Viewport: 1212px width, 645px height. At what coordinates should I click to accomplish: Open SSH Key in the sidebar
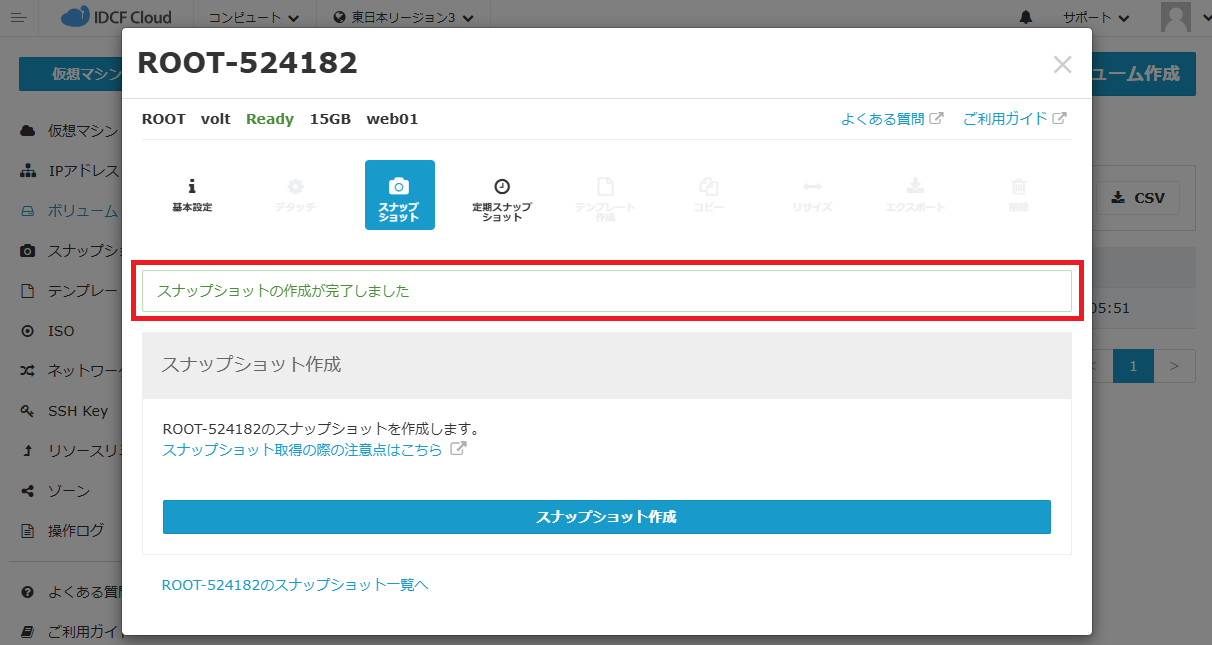click(77, 411)
